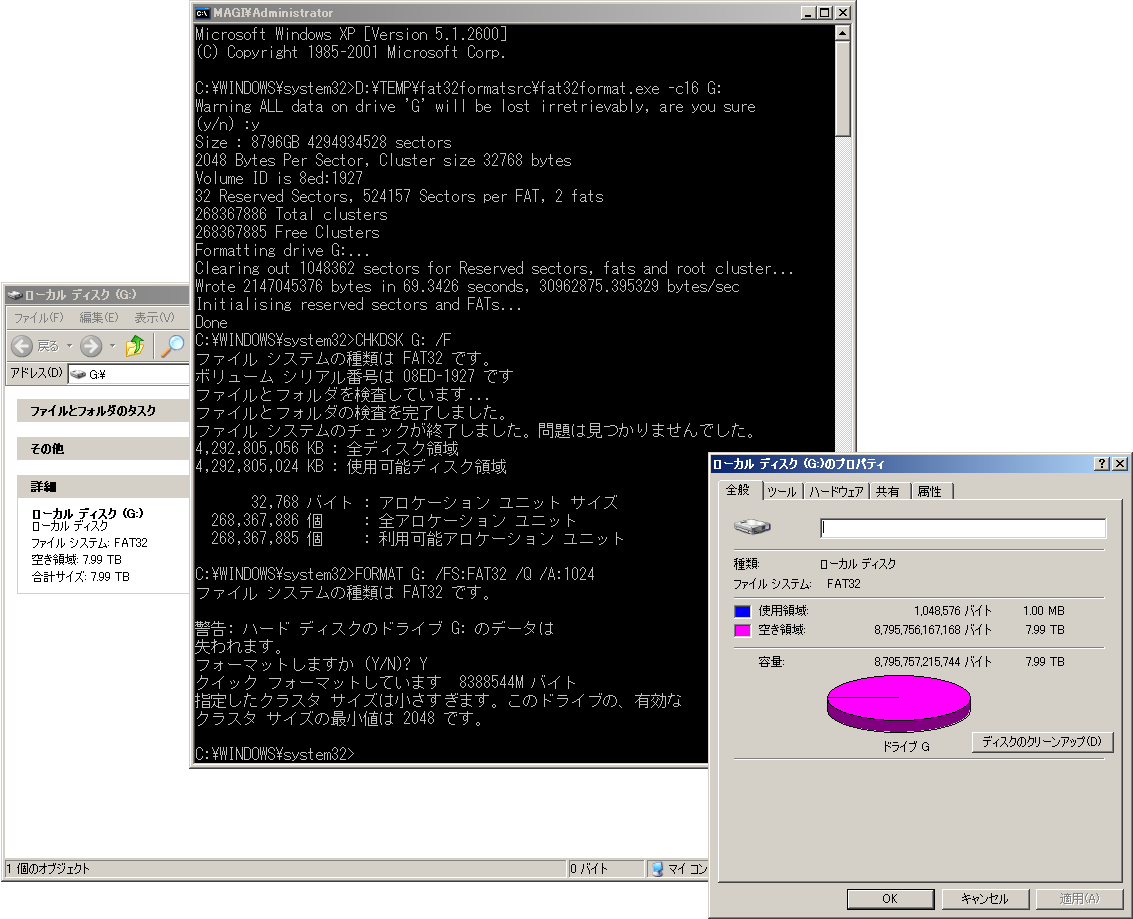Click the blue 使用領域 color swatch
This screenshot has height=919, width=1133.
[x=742, y=611]
